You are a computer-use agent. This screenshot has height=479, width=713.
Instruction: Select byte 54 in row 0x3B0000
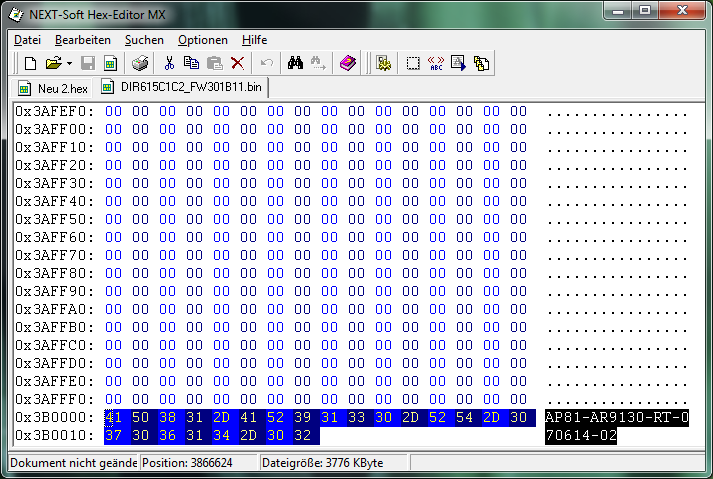(464, 417)
